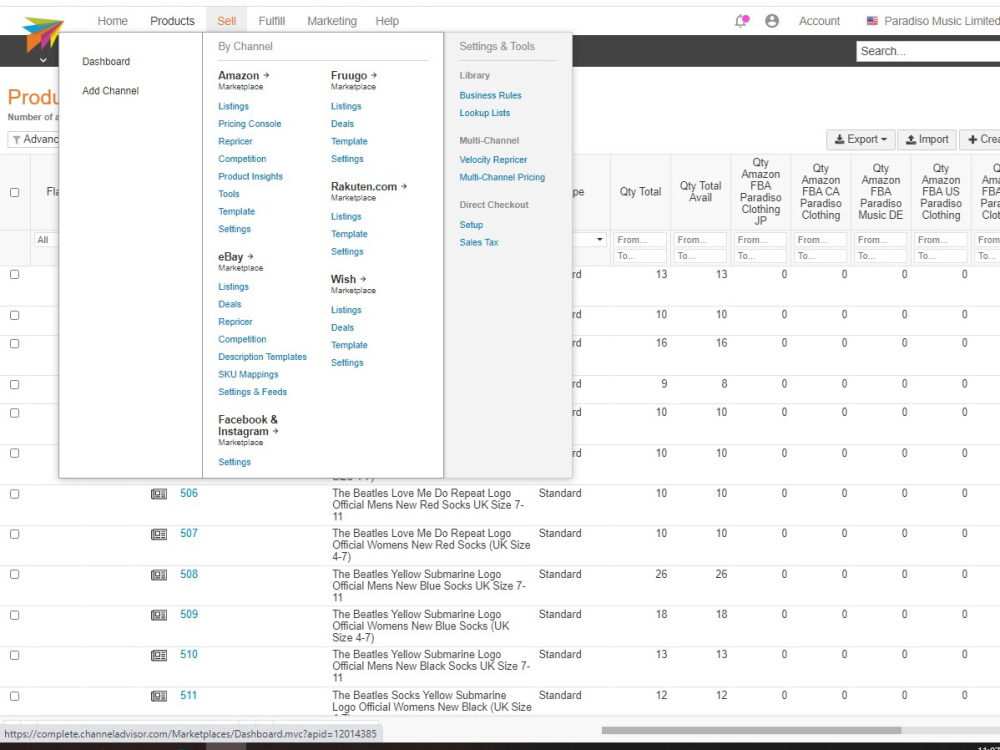The width and height of the screenshot is (1000, 750).
Task: Click the Sell menu tab
Action: pos(226,21)
